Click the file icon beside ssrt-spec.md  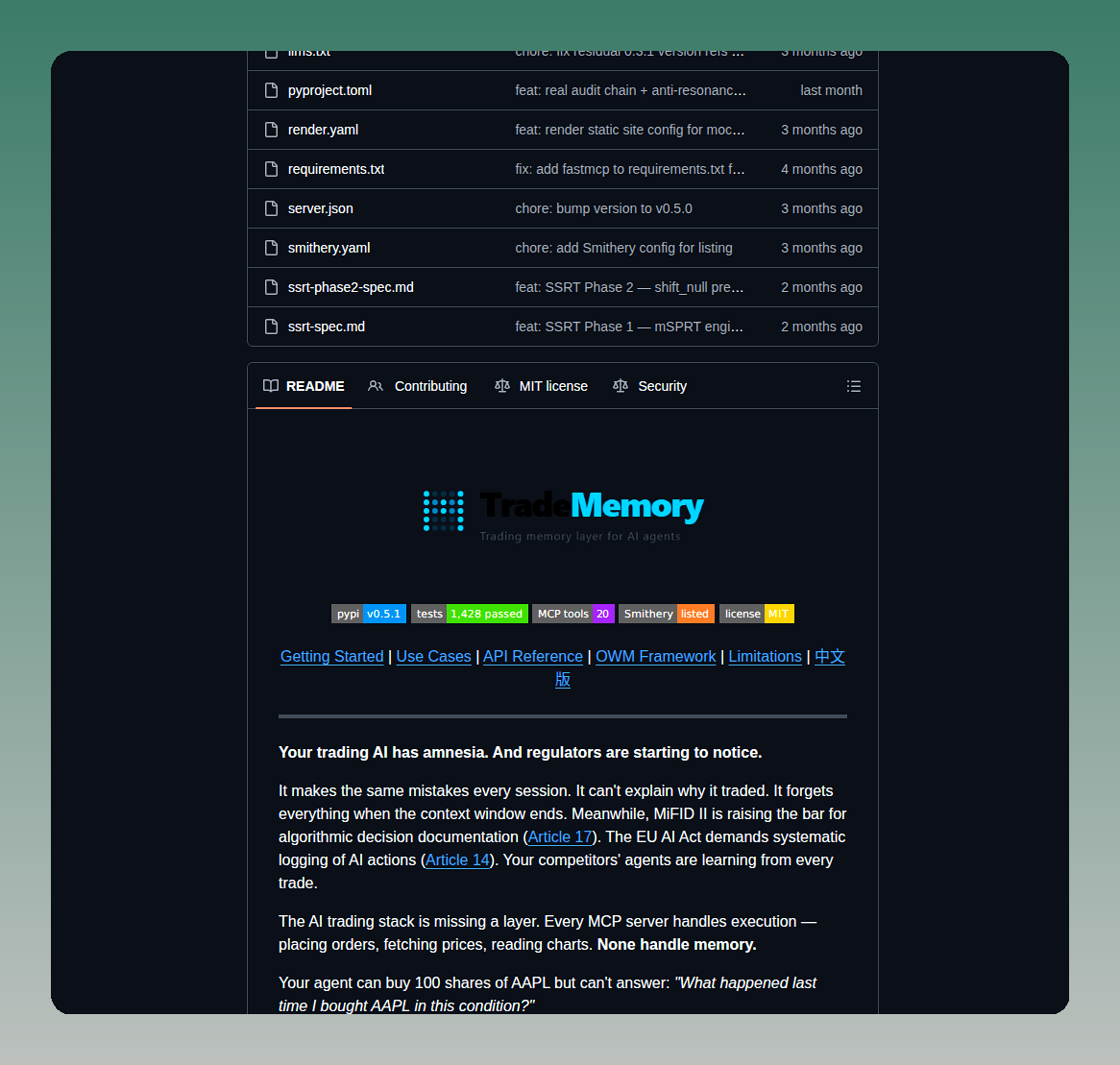[x=271, y=327]
